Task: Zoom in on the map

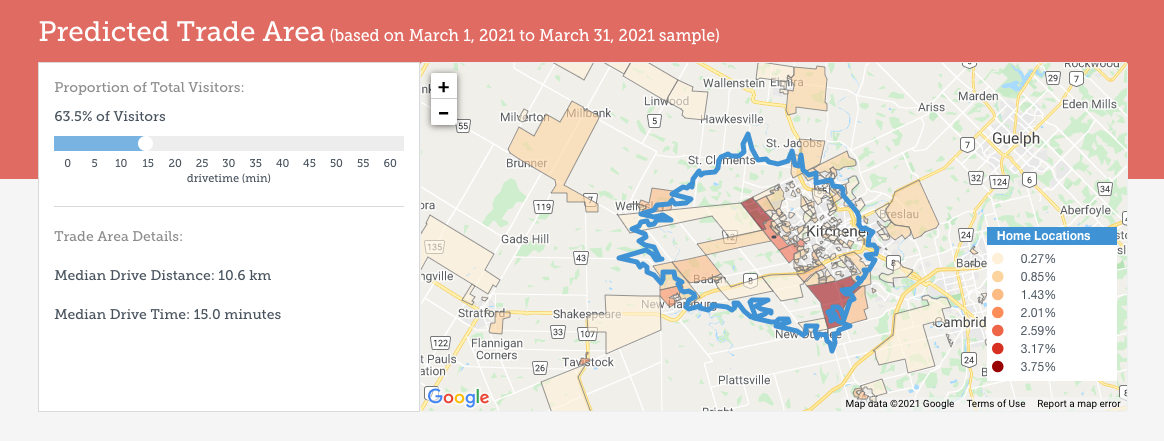Action: 443,86
